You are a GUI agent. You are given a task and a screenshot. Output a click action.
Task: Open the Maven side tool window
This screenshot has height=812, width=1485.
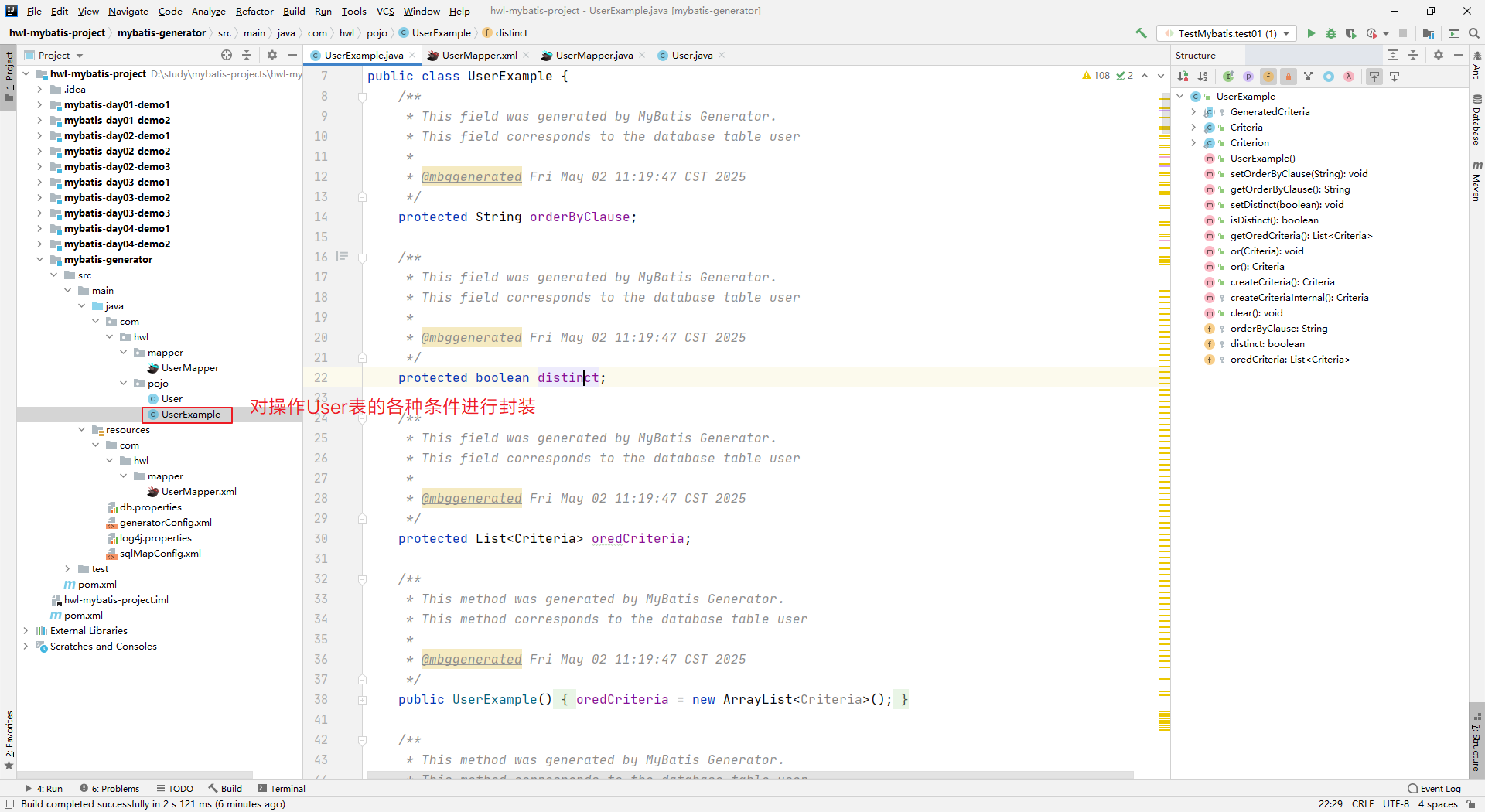click(1476, 181)
